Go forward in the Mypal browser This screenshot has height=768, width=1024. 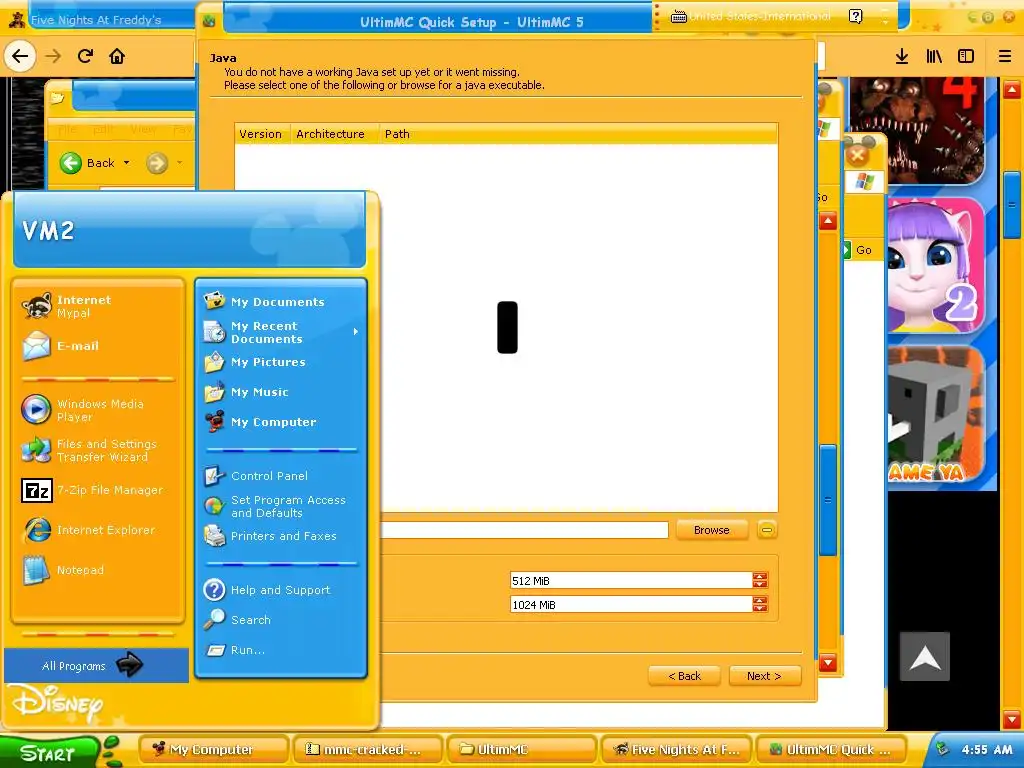click(53, 56)
